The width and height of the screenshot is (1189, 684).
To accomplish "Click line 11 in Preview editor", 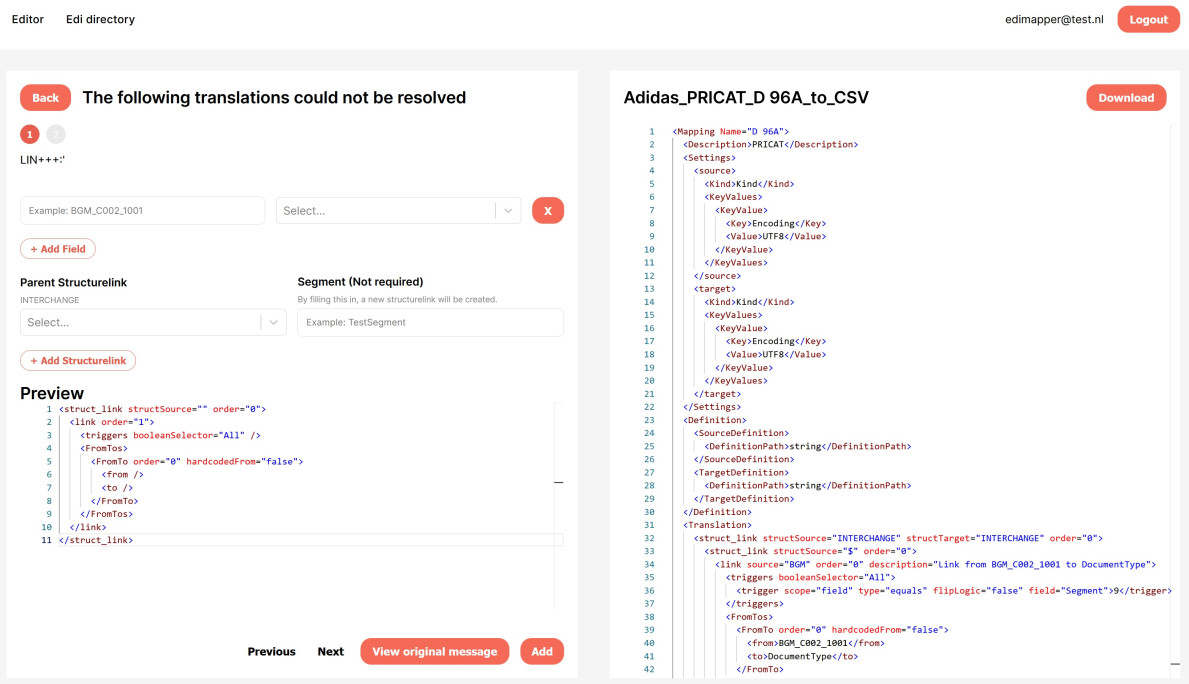I will [x=300, y=540].
